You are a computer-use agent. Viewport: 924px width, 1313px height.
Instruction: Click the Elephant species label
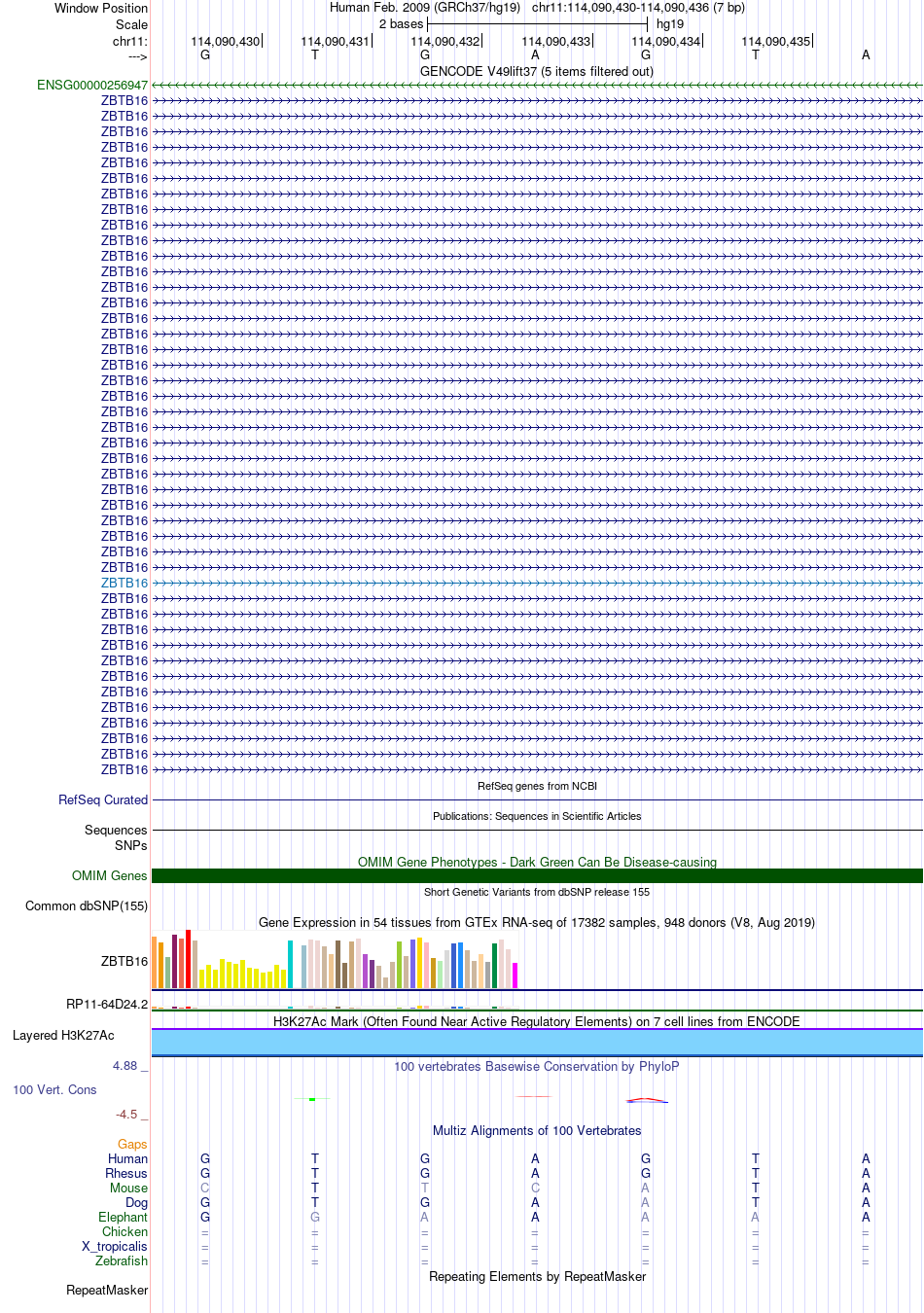(124, 1218)
